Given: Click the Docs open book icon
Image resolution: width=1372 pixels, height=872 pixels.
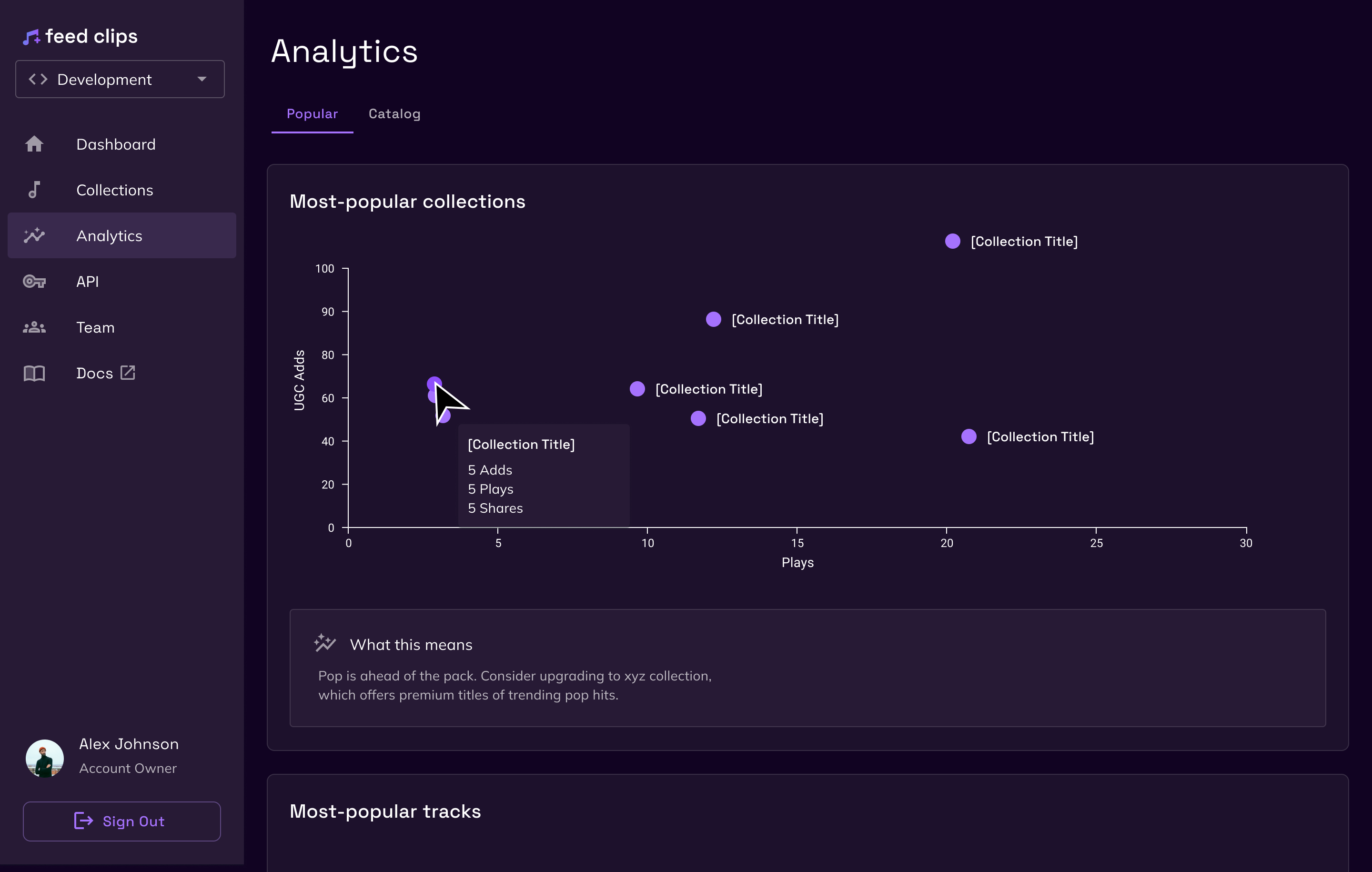Looking at the screenshot, I should (x=34, y=373).
